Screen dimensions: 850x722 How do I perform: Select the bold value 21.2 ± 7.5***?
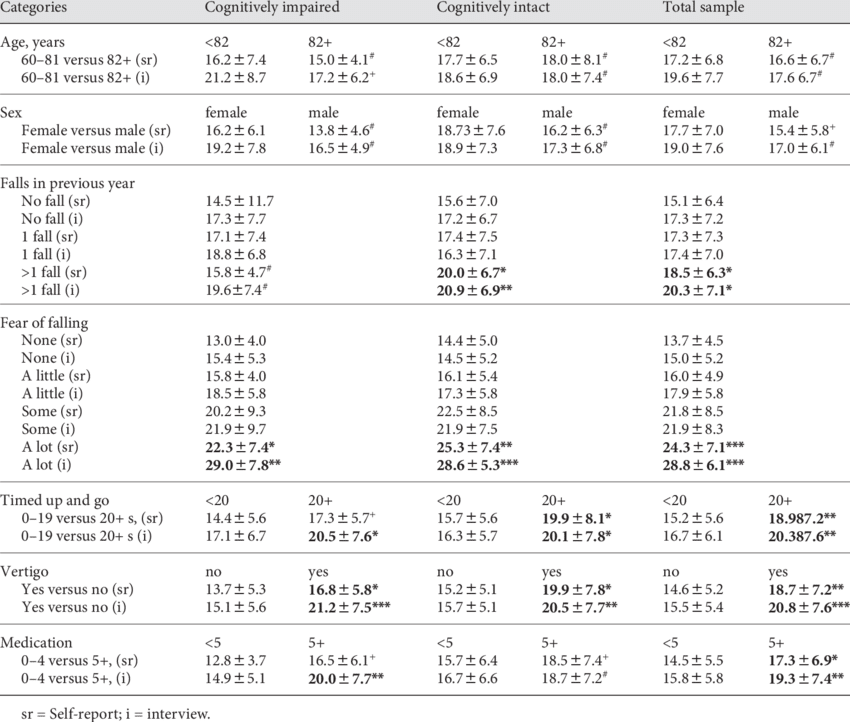coord(349,608)
